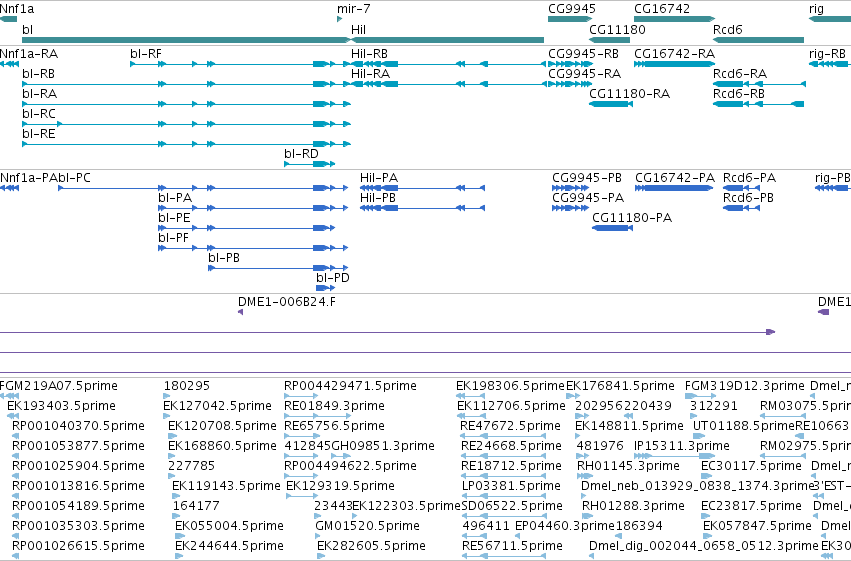The width and height of the screenshot is (851, 561).
Task: Click the DME1-006B24.F purple marker
Action: (x=240, y=312)
